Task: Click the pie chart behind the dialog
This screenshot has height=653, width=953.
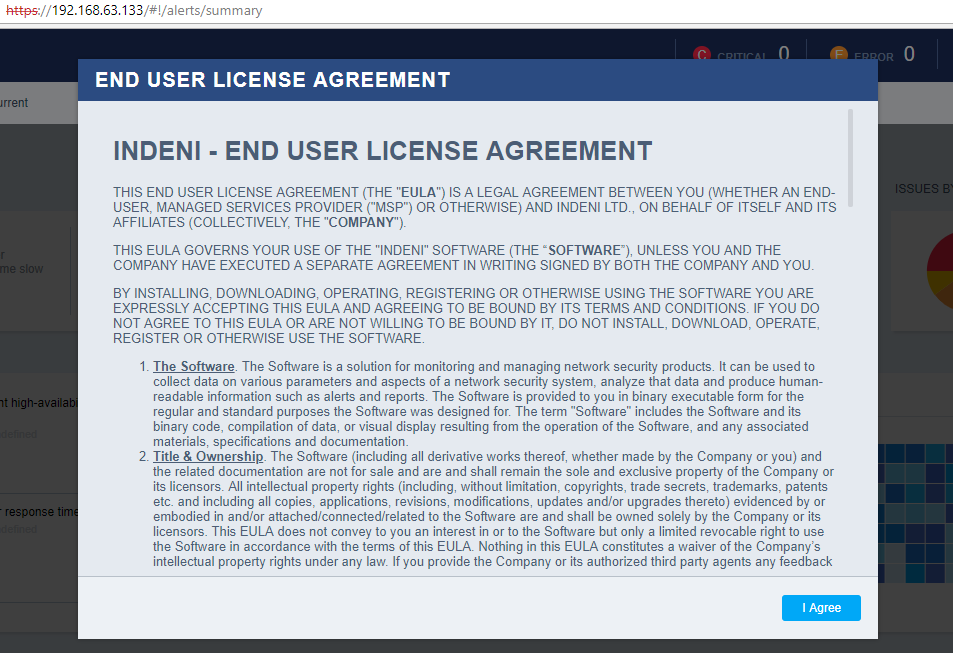Action: (938, 270)
